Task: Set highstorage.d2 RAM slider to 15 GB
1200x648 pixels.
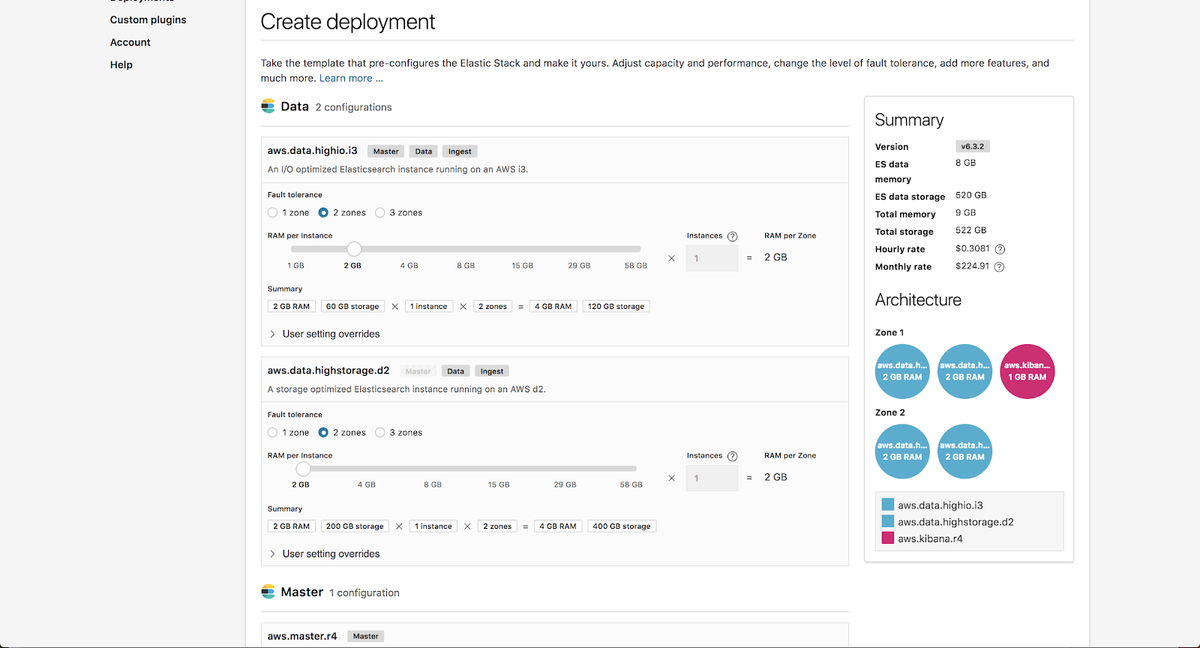Action: (499, 485)
